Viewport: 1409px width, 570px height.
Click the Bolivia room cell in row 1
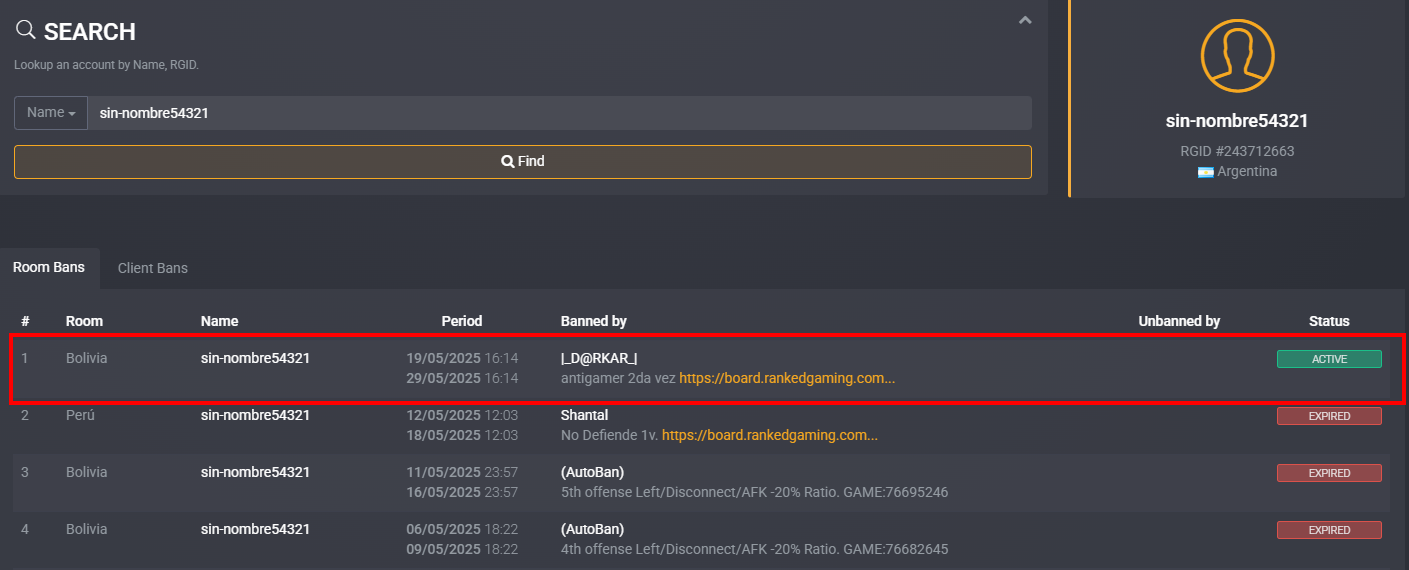coord(86,358)
